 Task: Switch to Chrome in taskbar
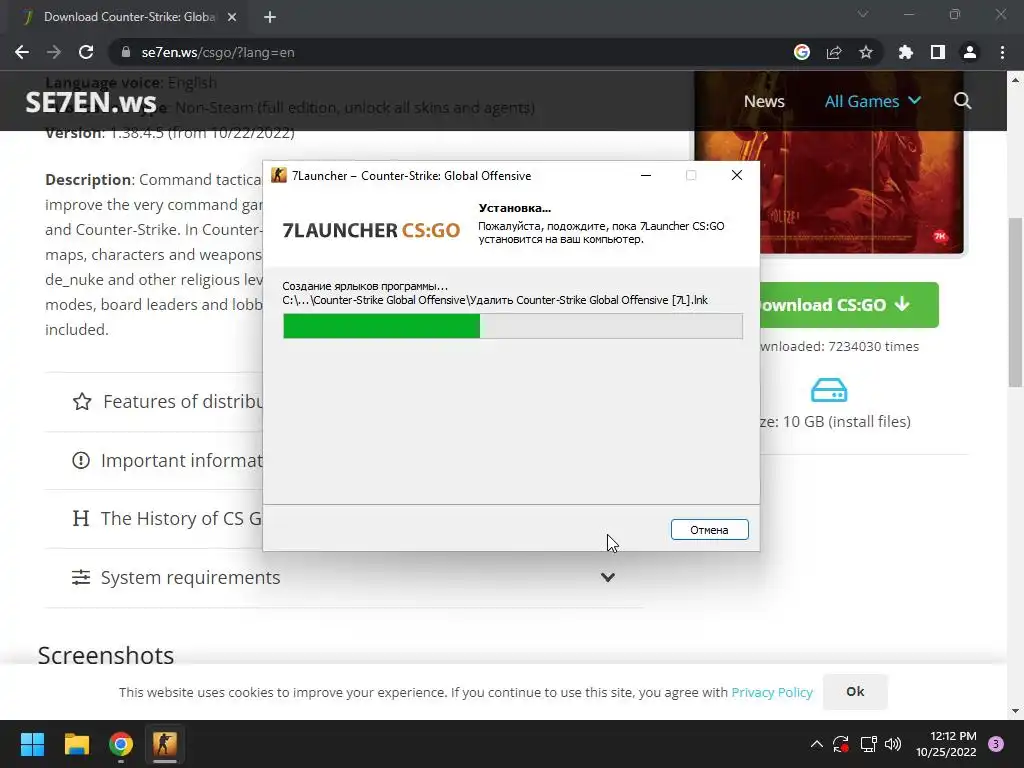[x=121, y=744]
